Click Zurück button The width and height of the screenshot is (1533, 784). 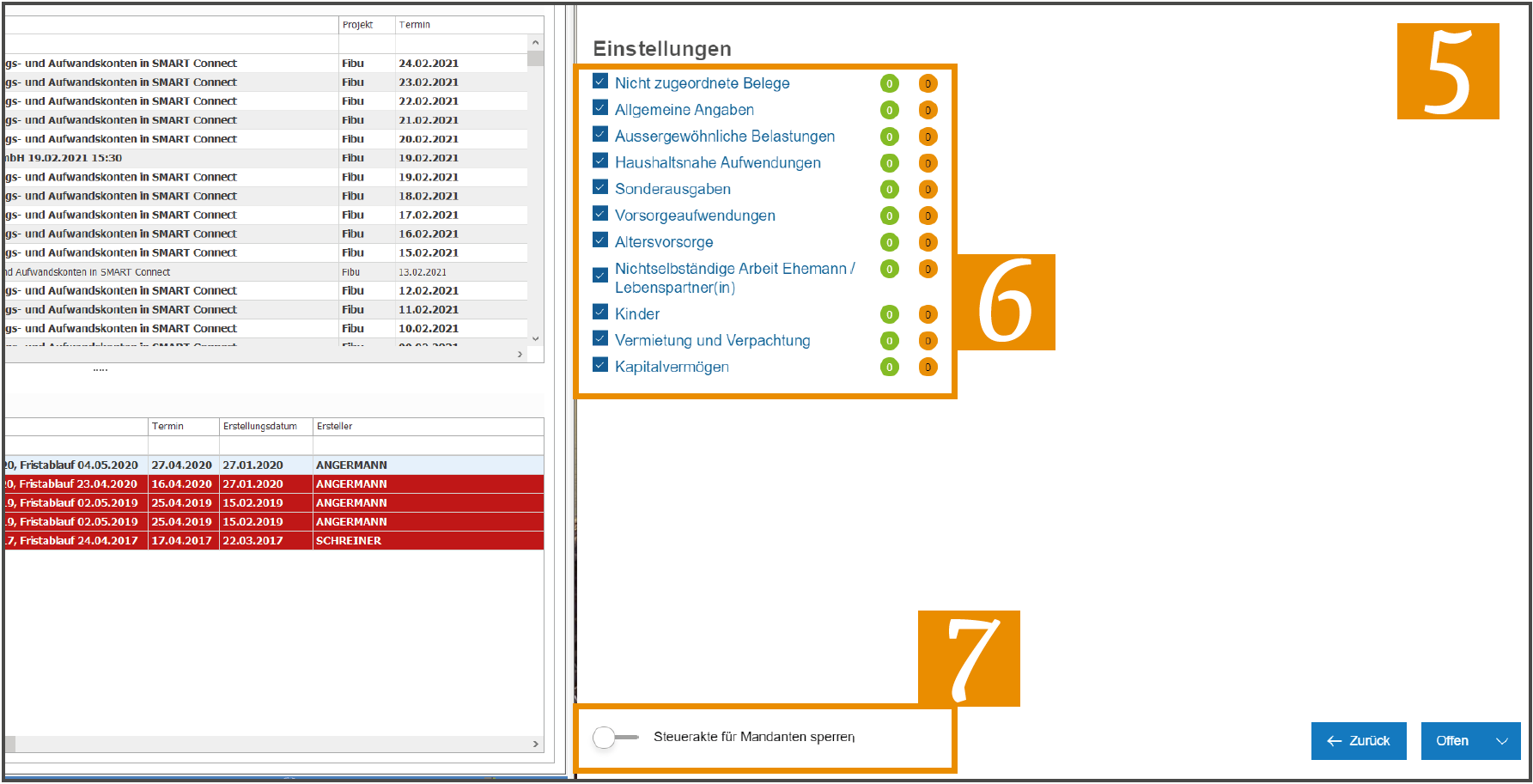pos(1359,741)
